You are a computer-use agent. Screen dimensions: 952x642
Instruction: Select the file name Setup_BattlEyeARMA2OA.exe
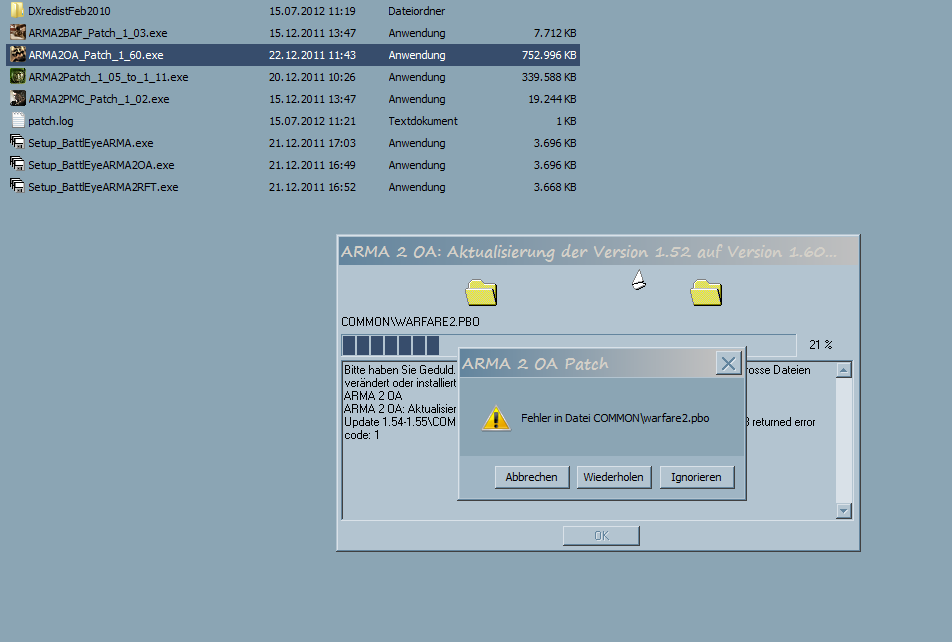pyautogui.click(x=101, y=165)
